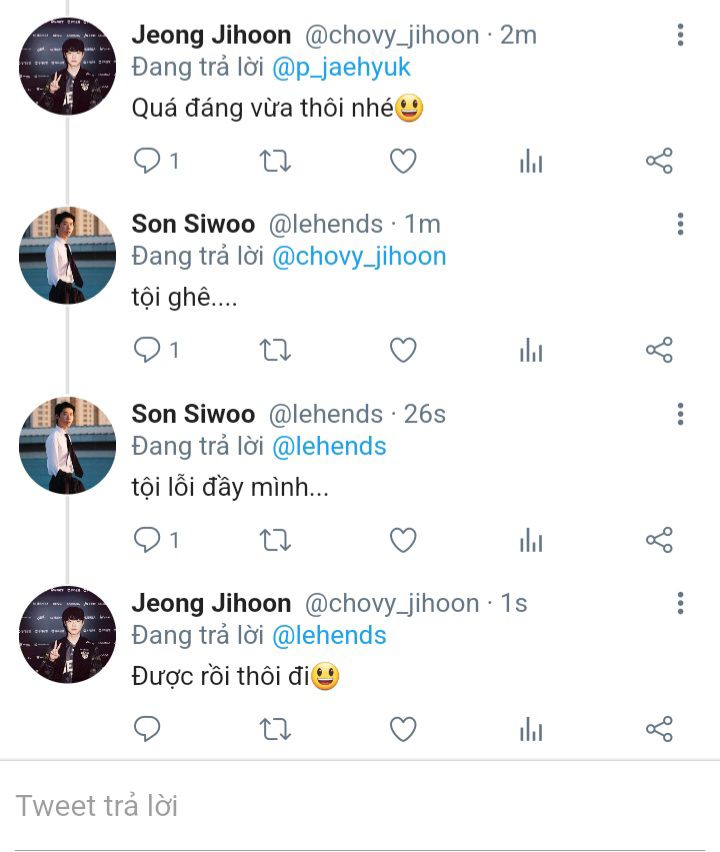Retweet the "Được rồi thôi đi" tweet
Image resolution: width=720 pixels, height=852 pixels.
click(275, 730)
